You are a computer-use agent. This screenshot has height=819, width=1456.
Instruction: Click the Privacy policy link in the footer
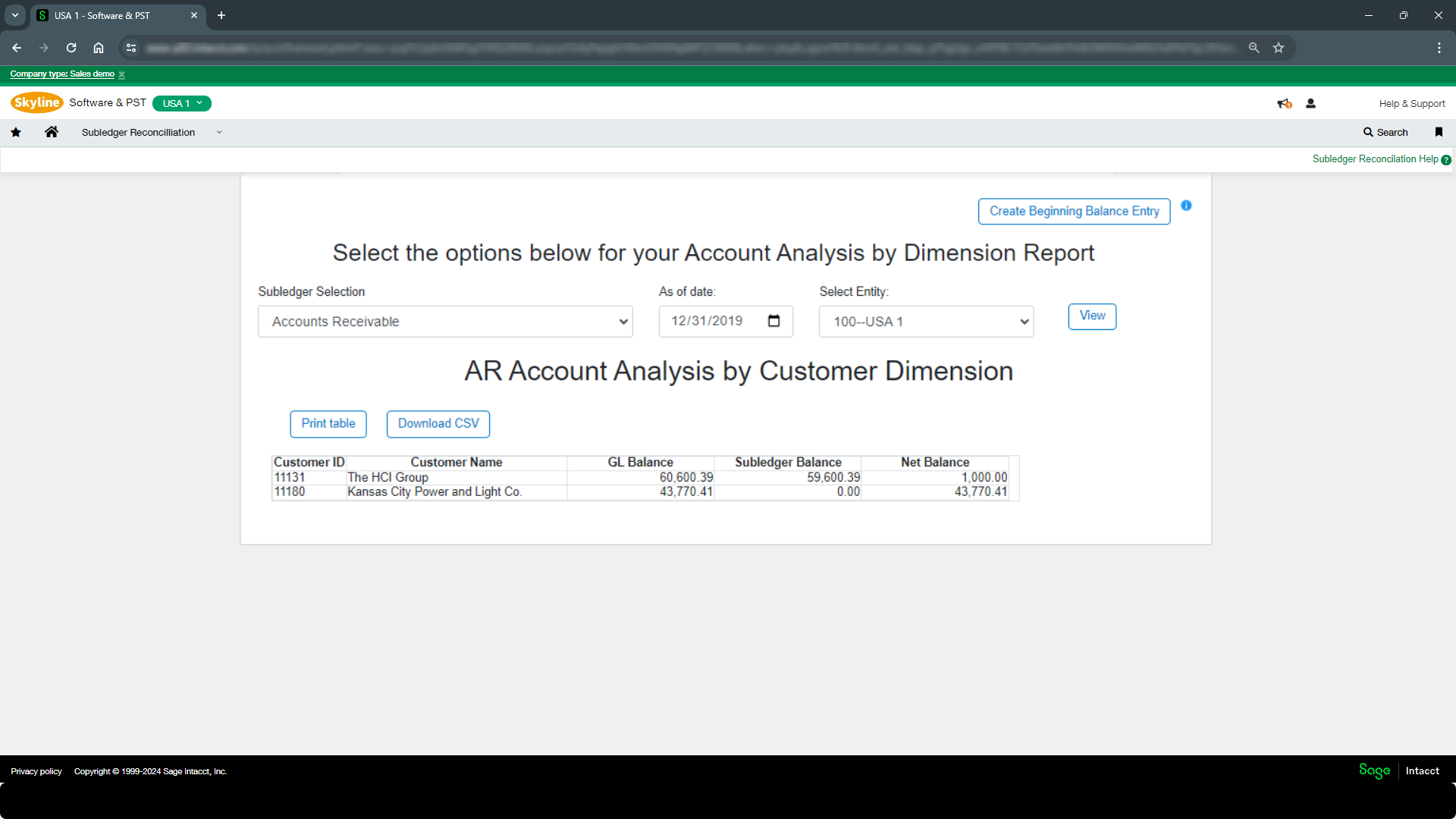pyautogui.click(x=36, y=771)
